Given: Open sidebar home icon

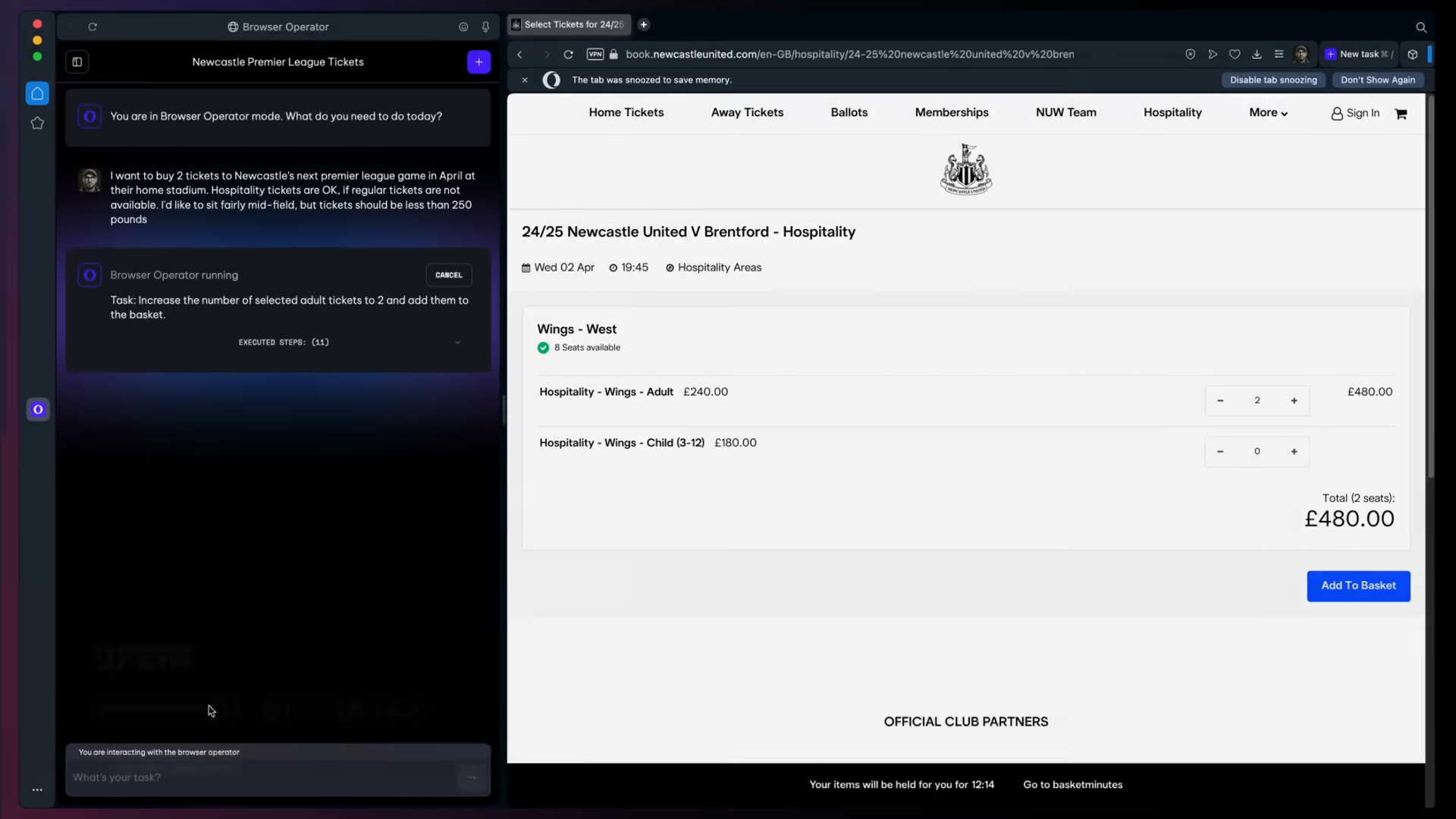Looking at the screenshot, I should pyautogui.click(x=37, y=93).
